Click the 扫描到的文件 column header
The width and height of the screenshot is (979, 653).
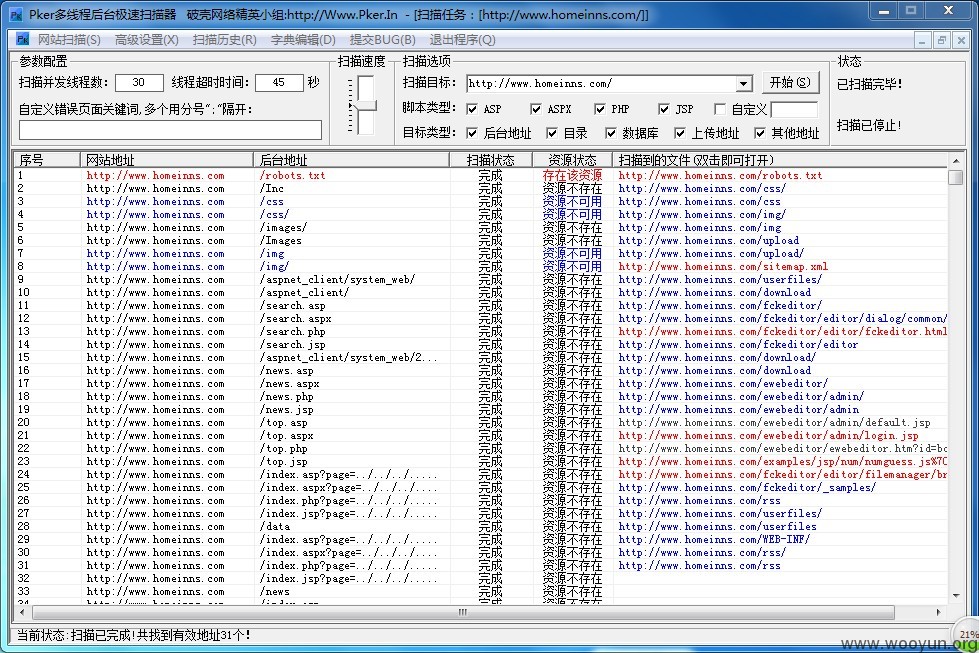pyautogui.click(x=780, y=160)
